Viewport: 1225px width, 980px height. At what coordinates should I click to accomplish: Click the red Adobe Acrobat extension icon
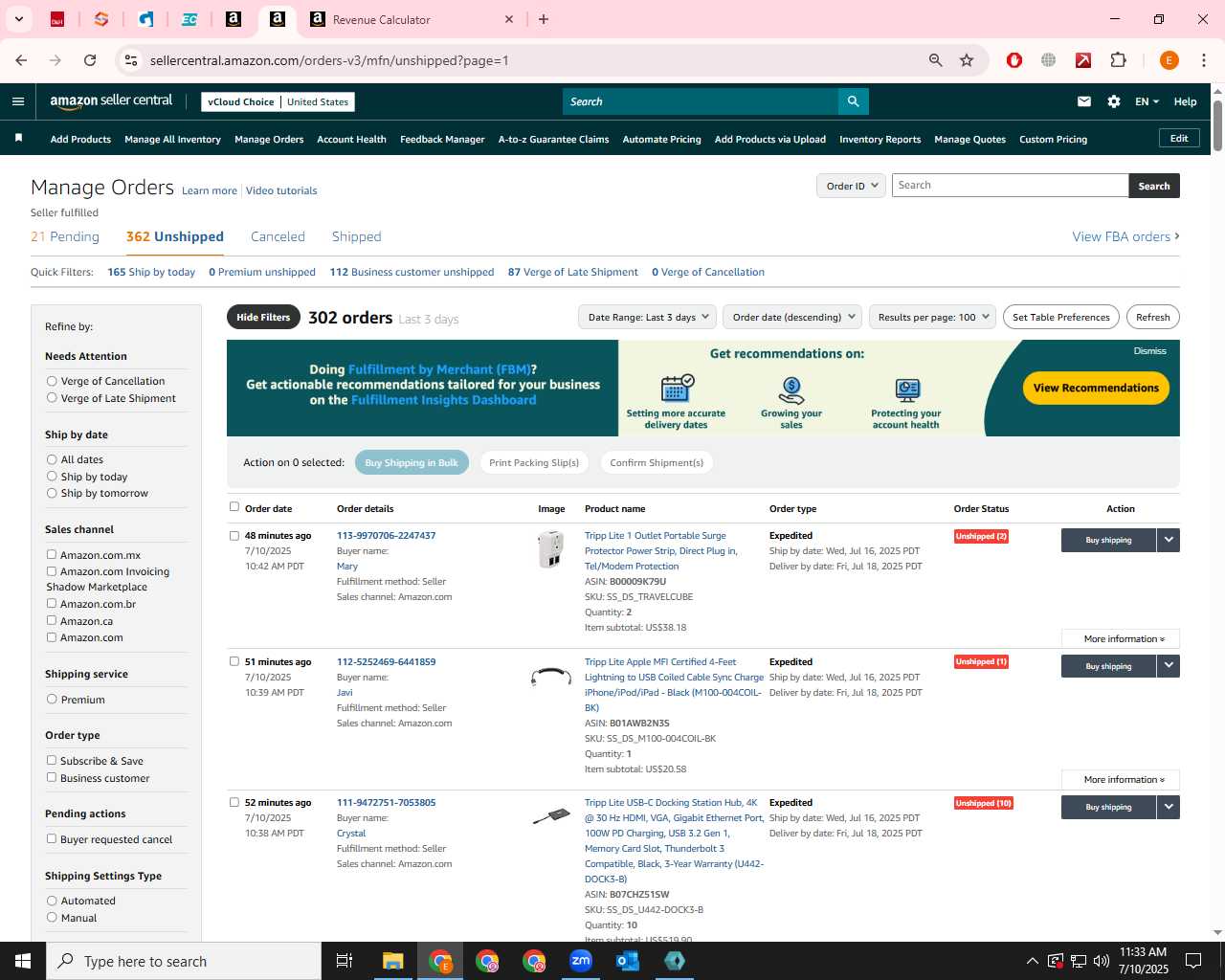click(1083, 60)
